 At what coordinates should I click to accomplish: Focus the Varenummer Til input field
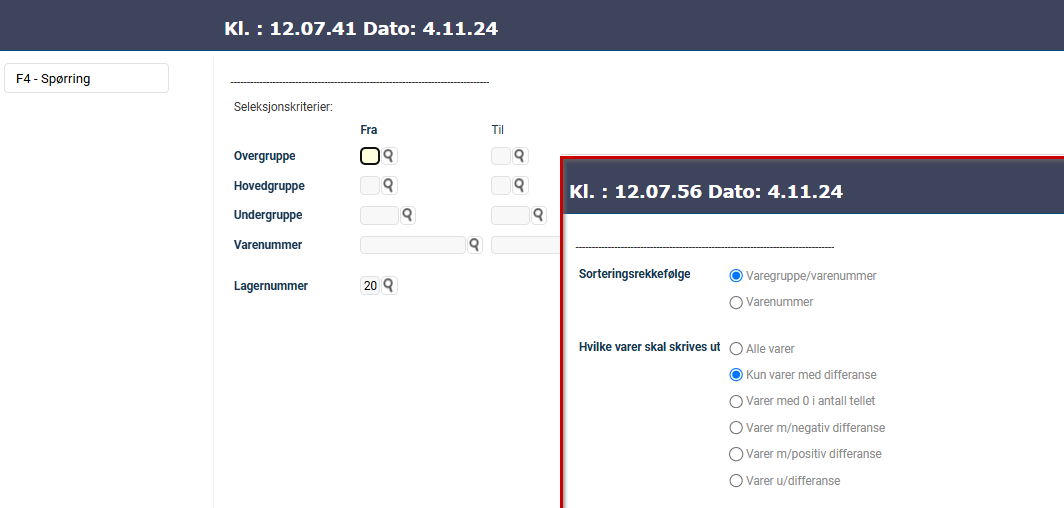pos(526,245)
